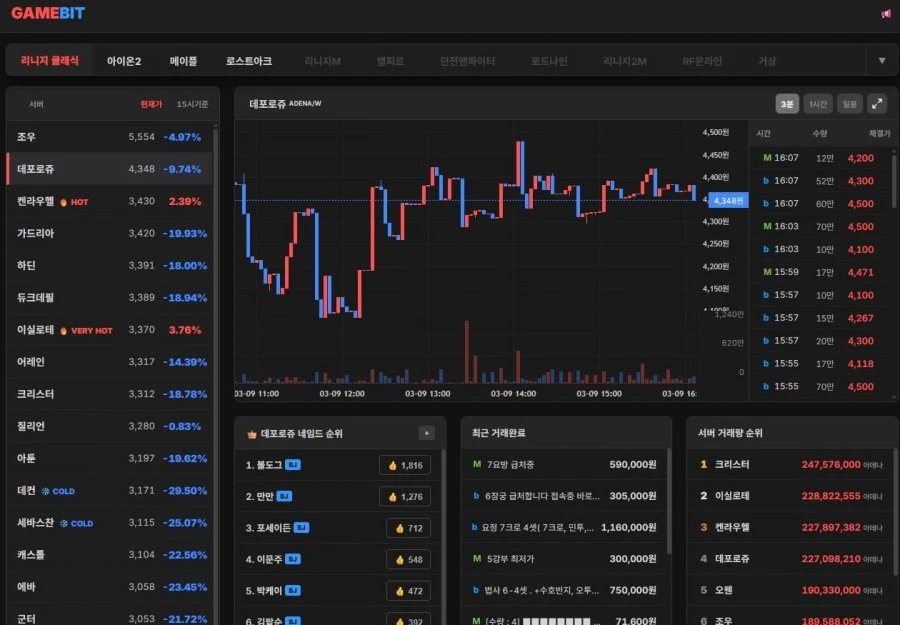This screenshot has height=625, width=900.
Task: Select rank 2 이실로테 in 거래량 순위
Action: tap(791, 496)
